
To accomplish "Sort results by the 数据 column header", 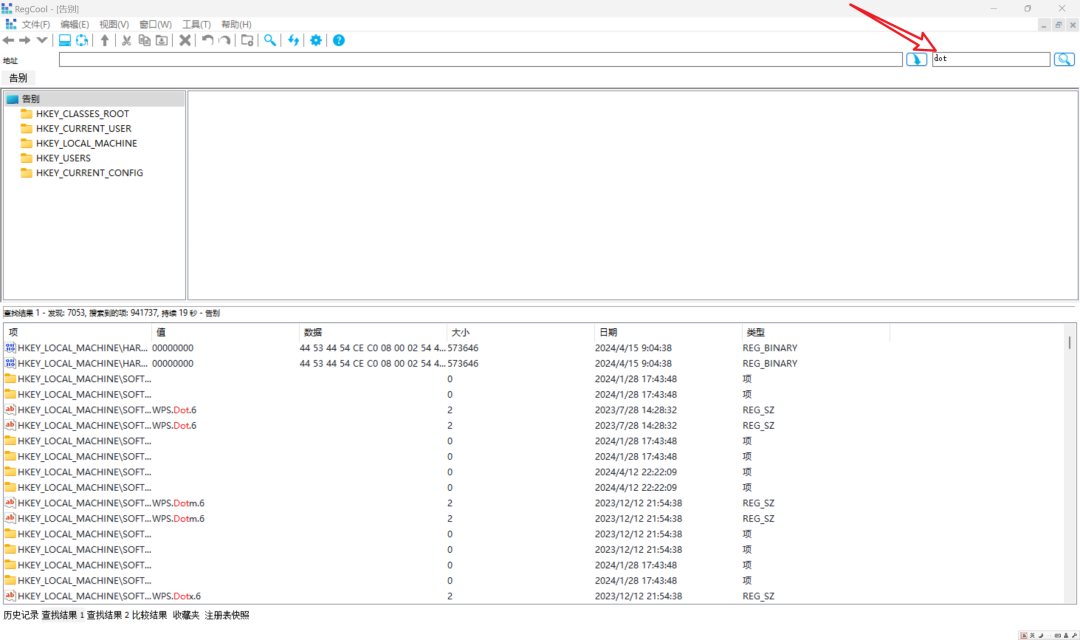I will (373, 332).
